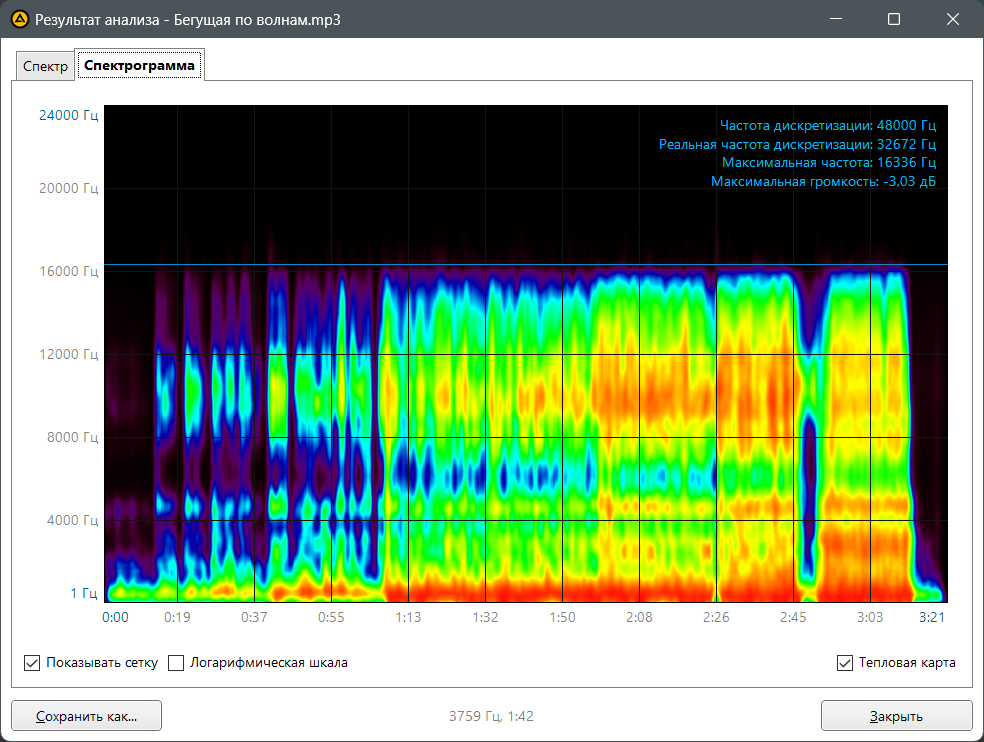Select the Спектрограмма tab

click(140, 66)
